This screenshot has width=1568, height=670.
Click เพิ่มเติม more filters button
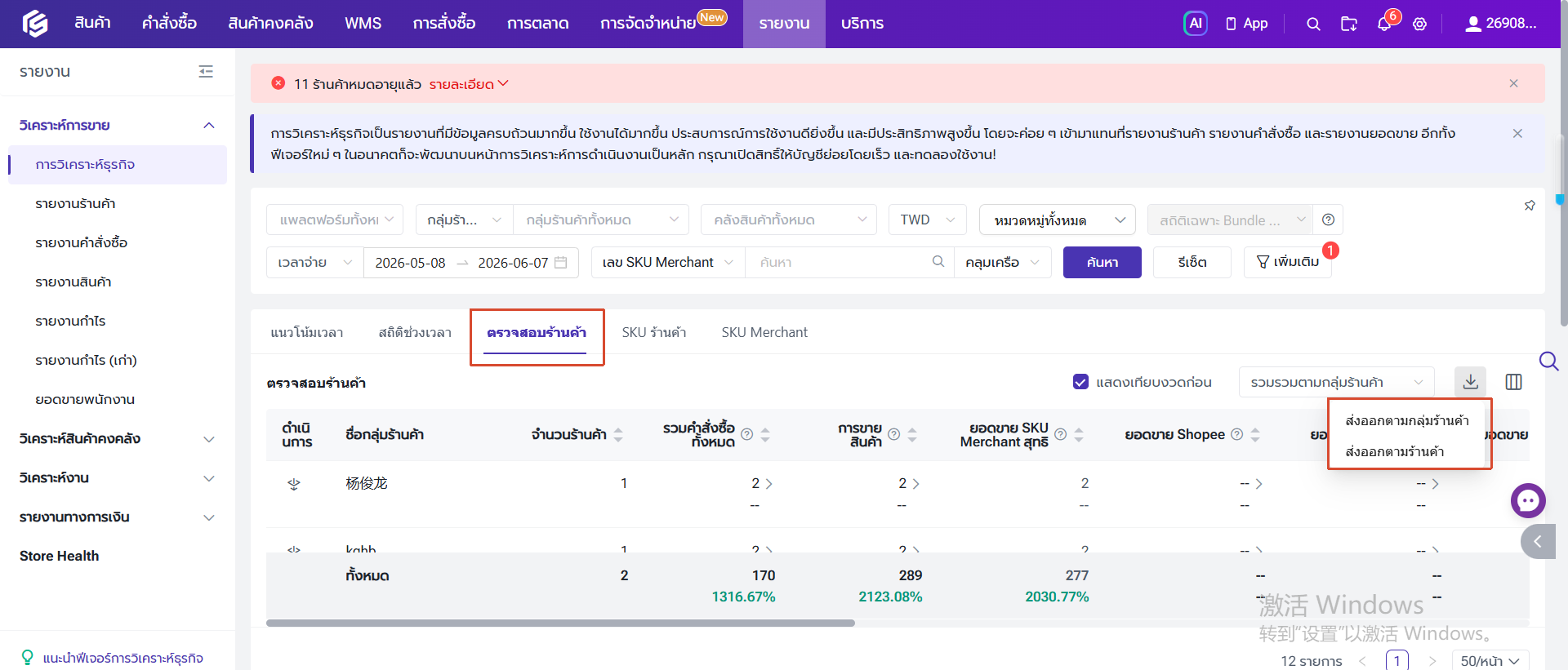pyautogui.click(x=1288, y=262)
